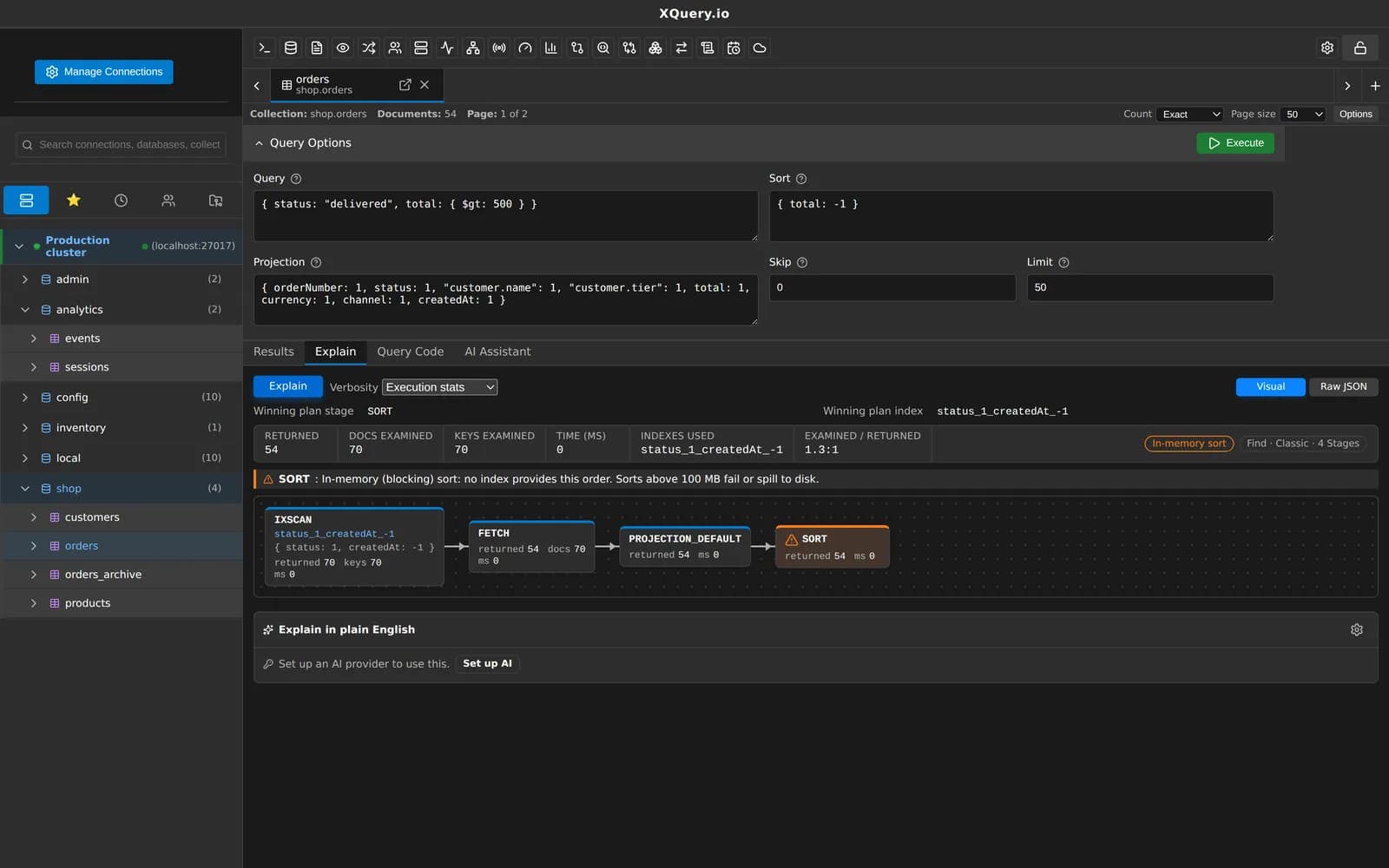
Task: Click the network hierarchy toolbar icon
Action: pyautogui.click(x=473, y=48)
